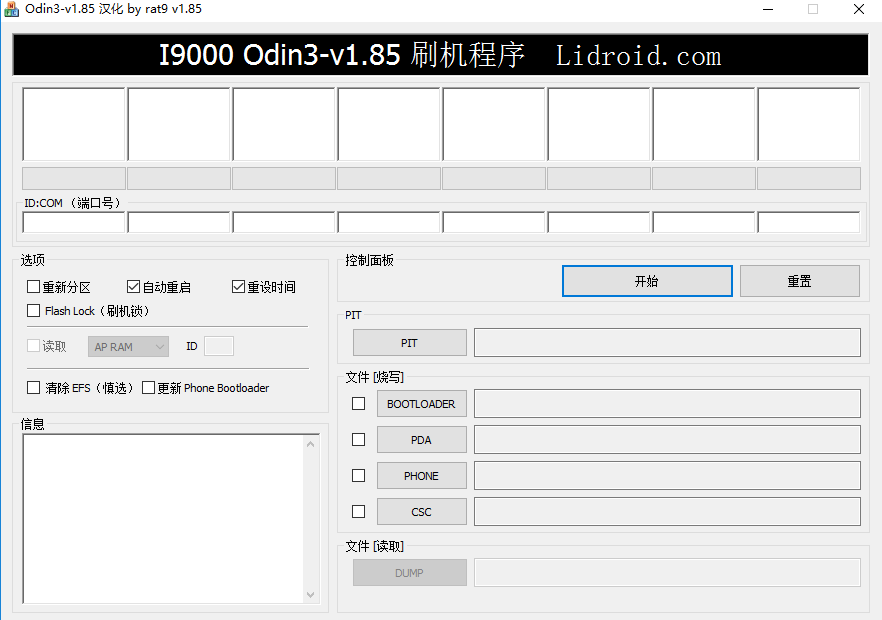Click the BOOTLOADER file button
Screen dimensions: 882x620
[421, 403]
